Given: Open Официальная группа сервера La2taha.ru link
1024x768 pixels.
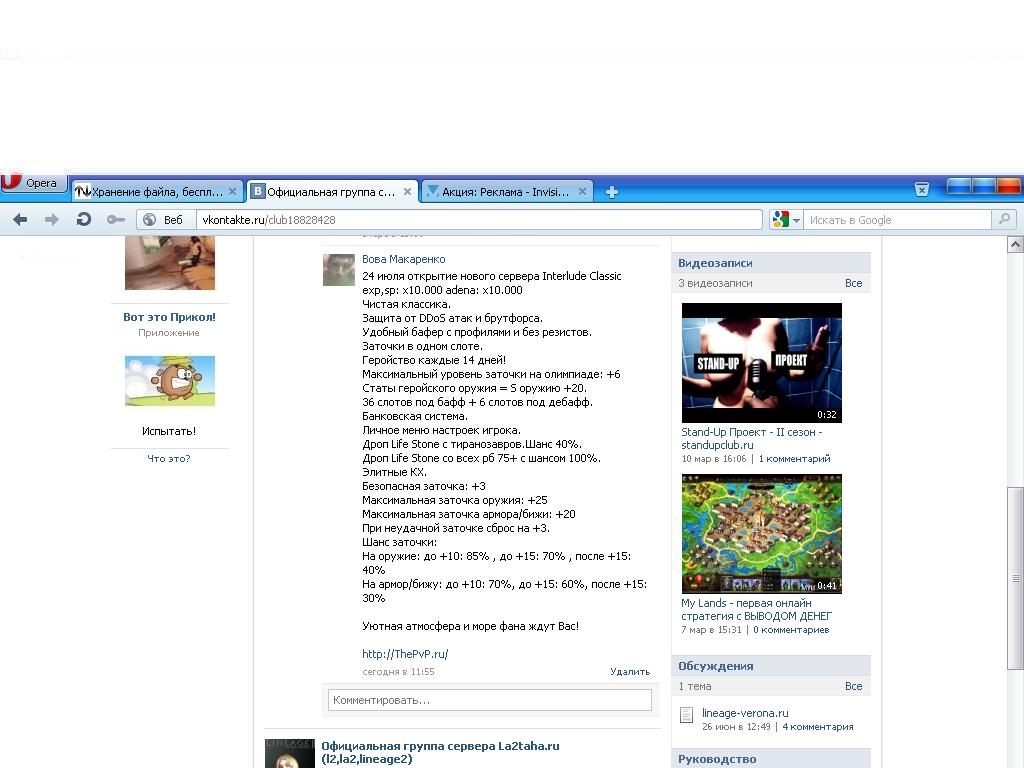Looking at the screenshot, I should (440, 752).
